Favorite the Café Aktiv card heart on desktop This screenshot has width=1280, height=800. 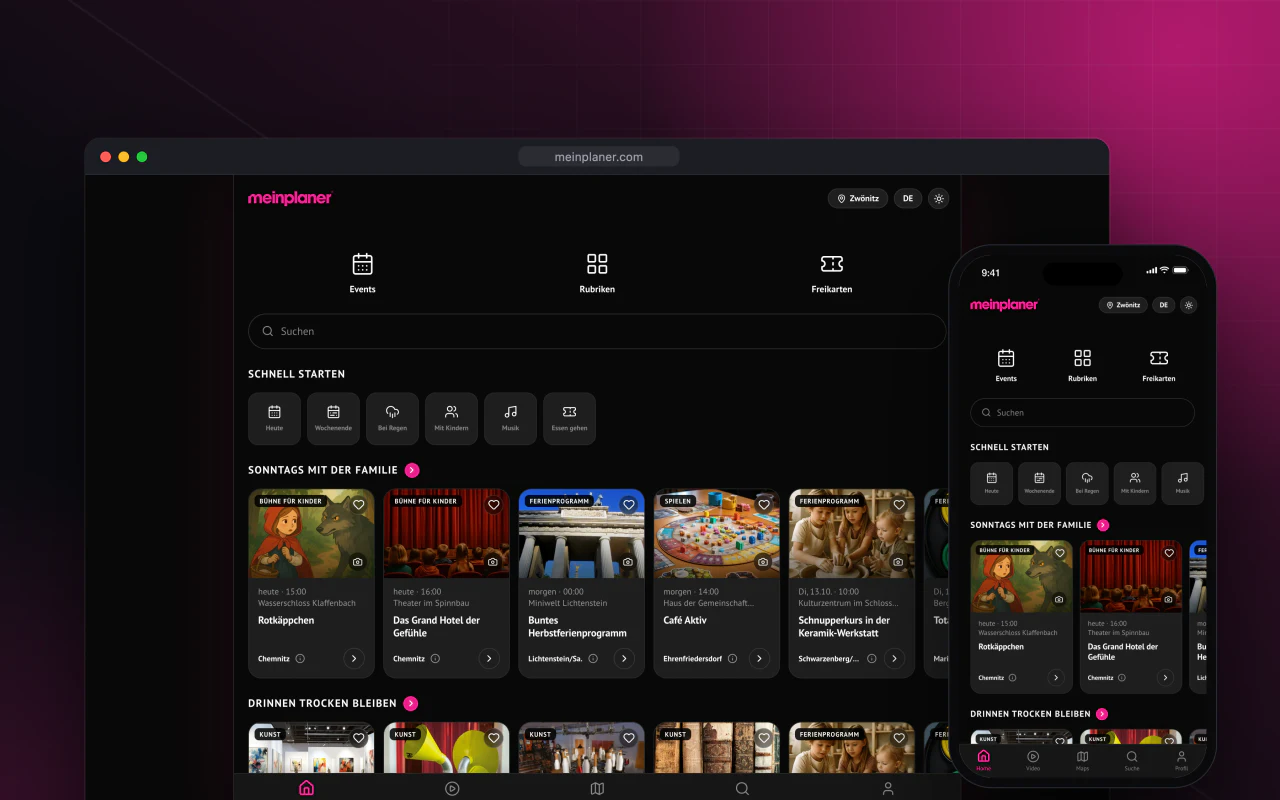763,505
